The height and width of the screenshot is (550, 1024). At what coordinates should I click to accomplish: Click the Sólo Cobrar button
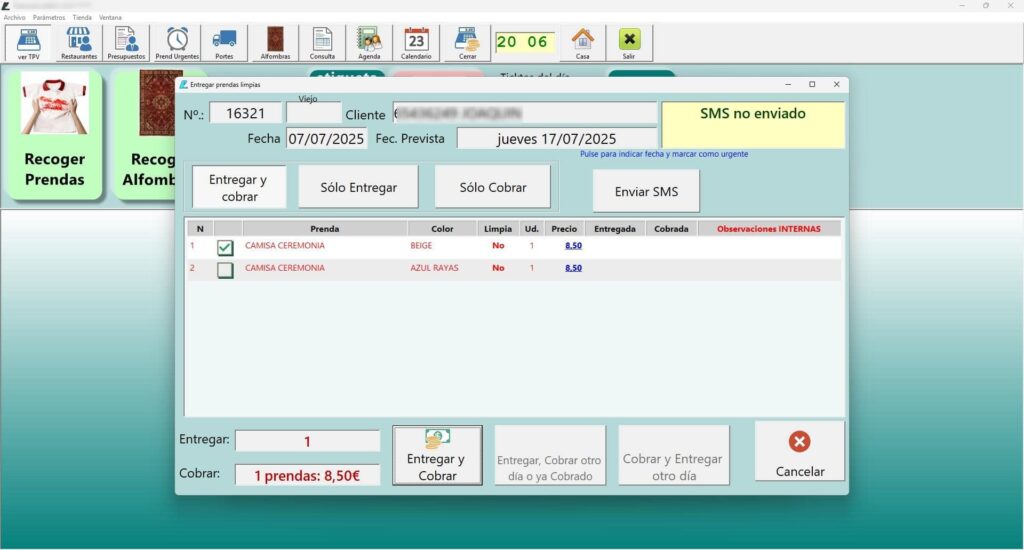(492, 187)
